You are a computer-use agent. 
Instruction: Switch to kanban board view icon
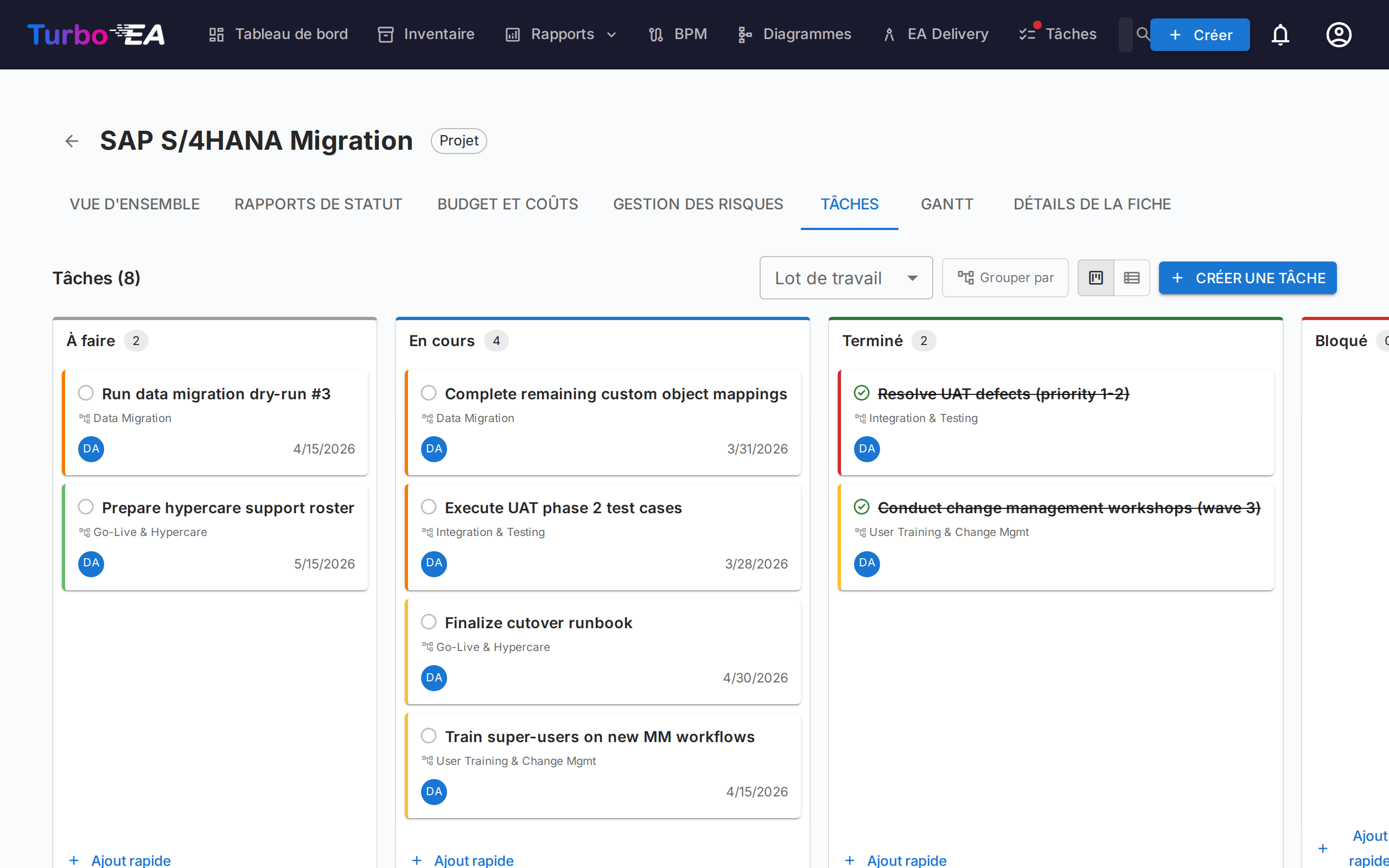pos(1095,278)
